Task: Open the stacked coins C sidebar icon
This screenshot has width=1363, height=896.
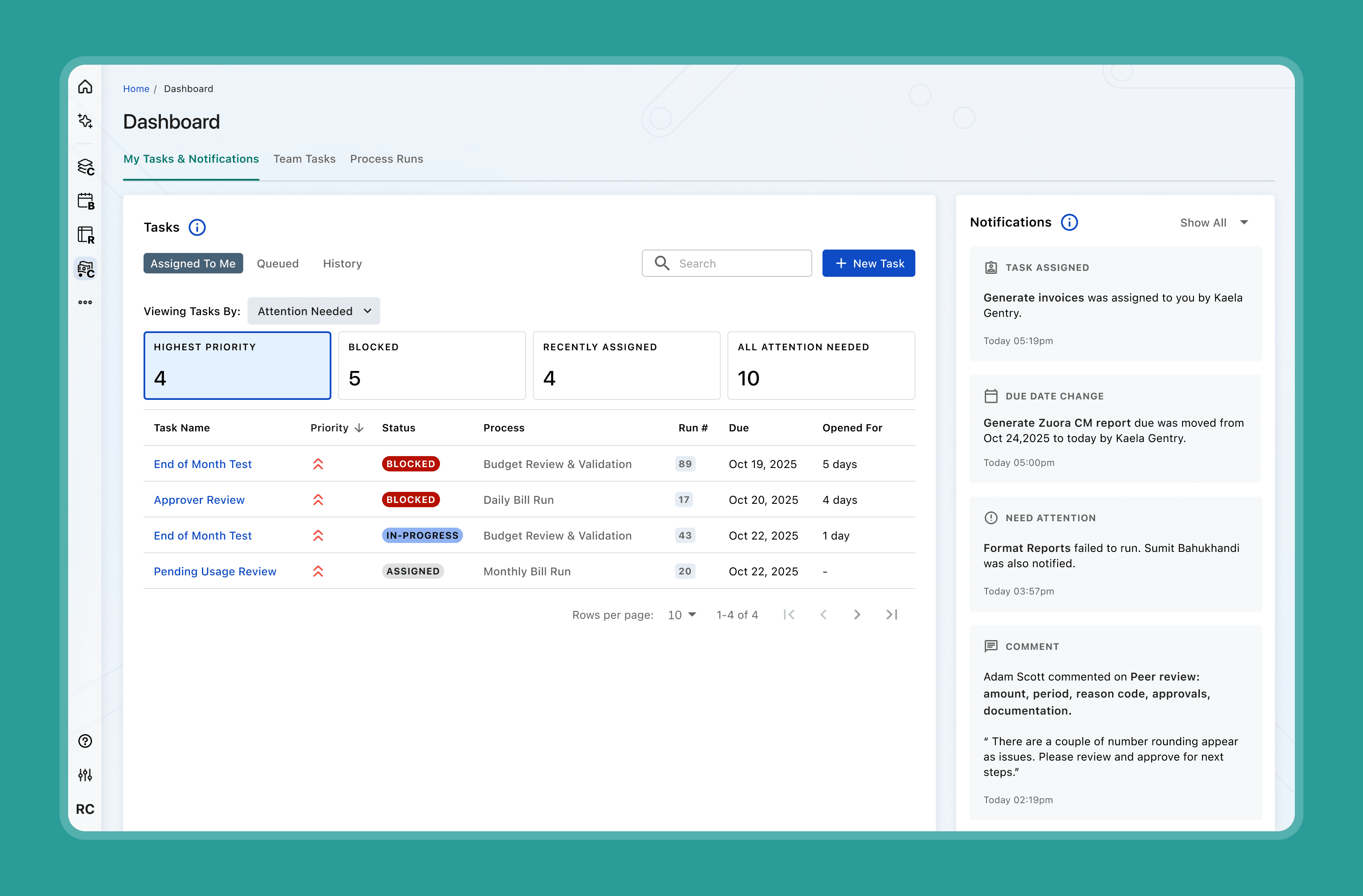Action: (85, 167)
